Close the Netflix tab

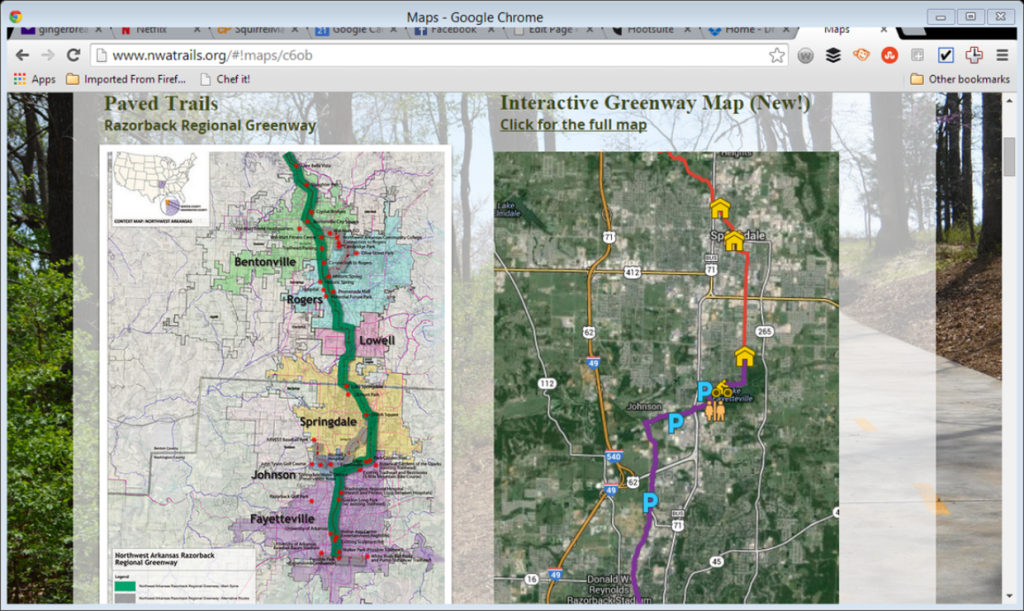197,30
